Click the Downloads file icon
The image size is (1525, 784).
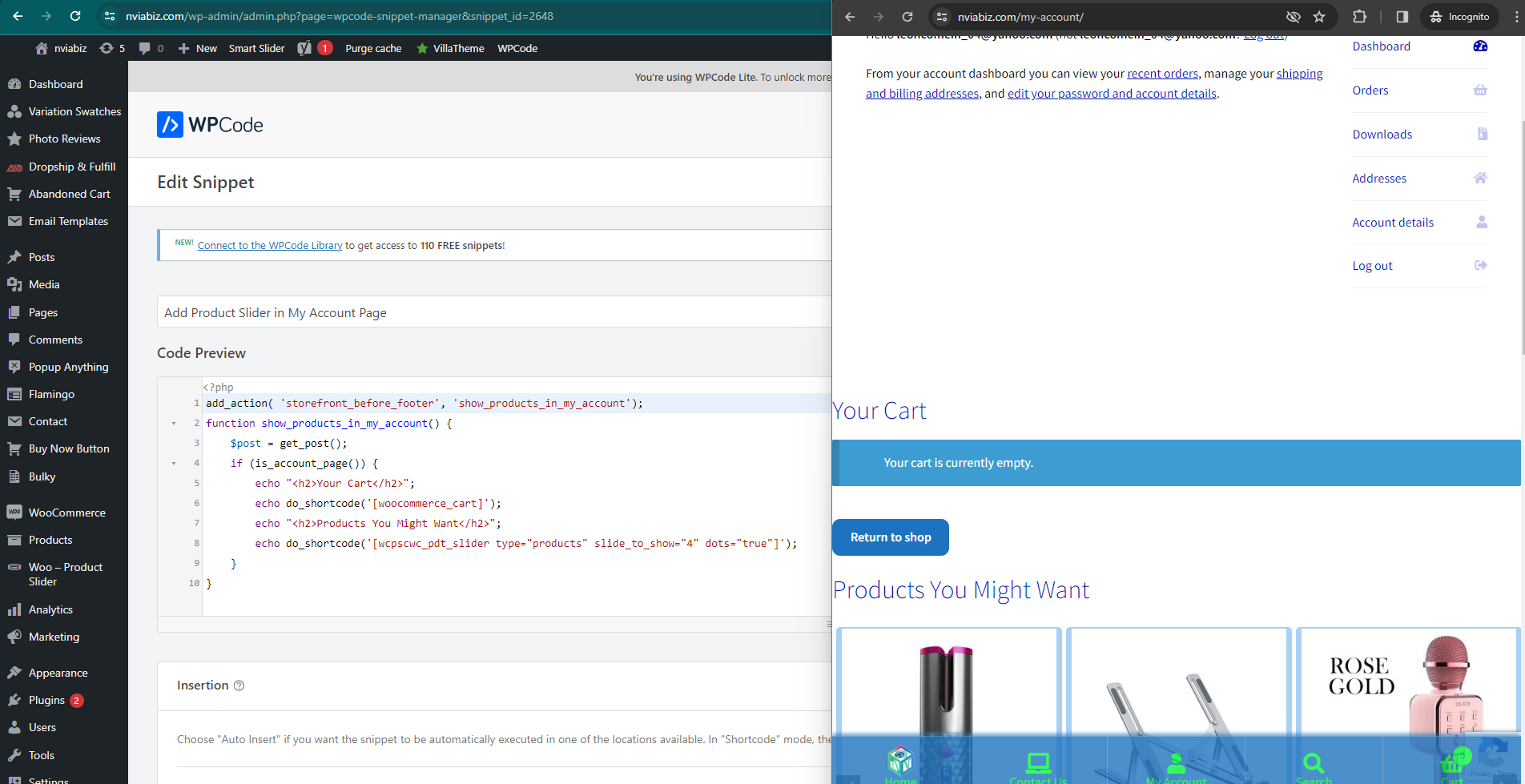point(1483,134)
